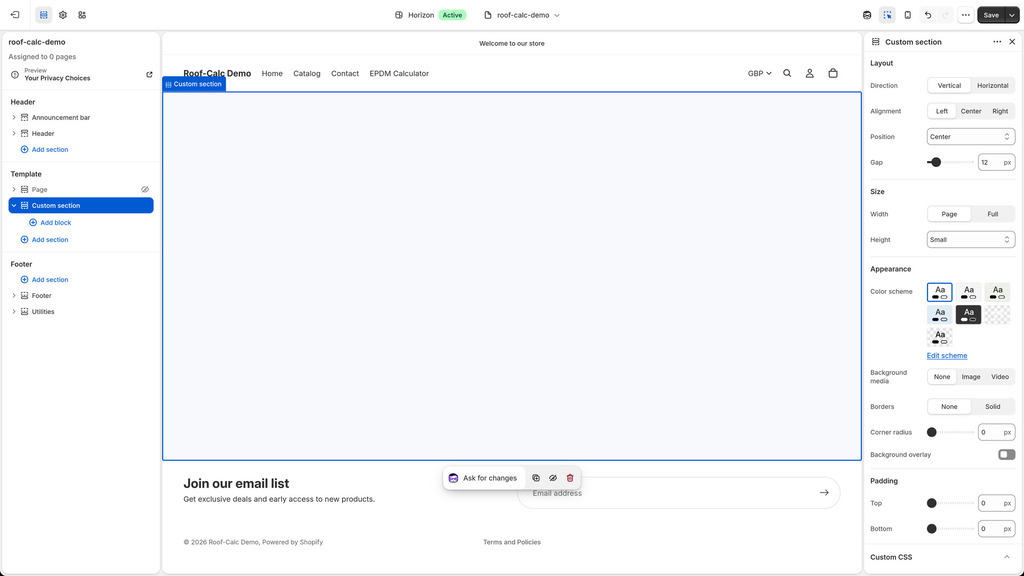Toggle visibility of the Page section
Viewport: 1024px width, 576px height.
click(x=145, y=189)
